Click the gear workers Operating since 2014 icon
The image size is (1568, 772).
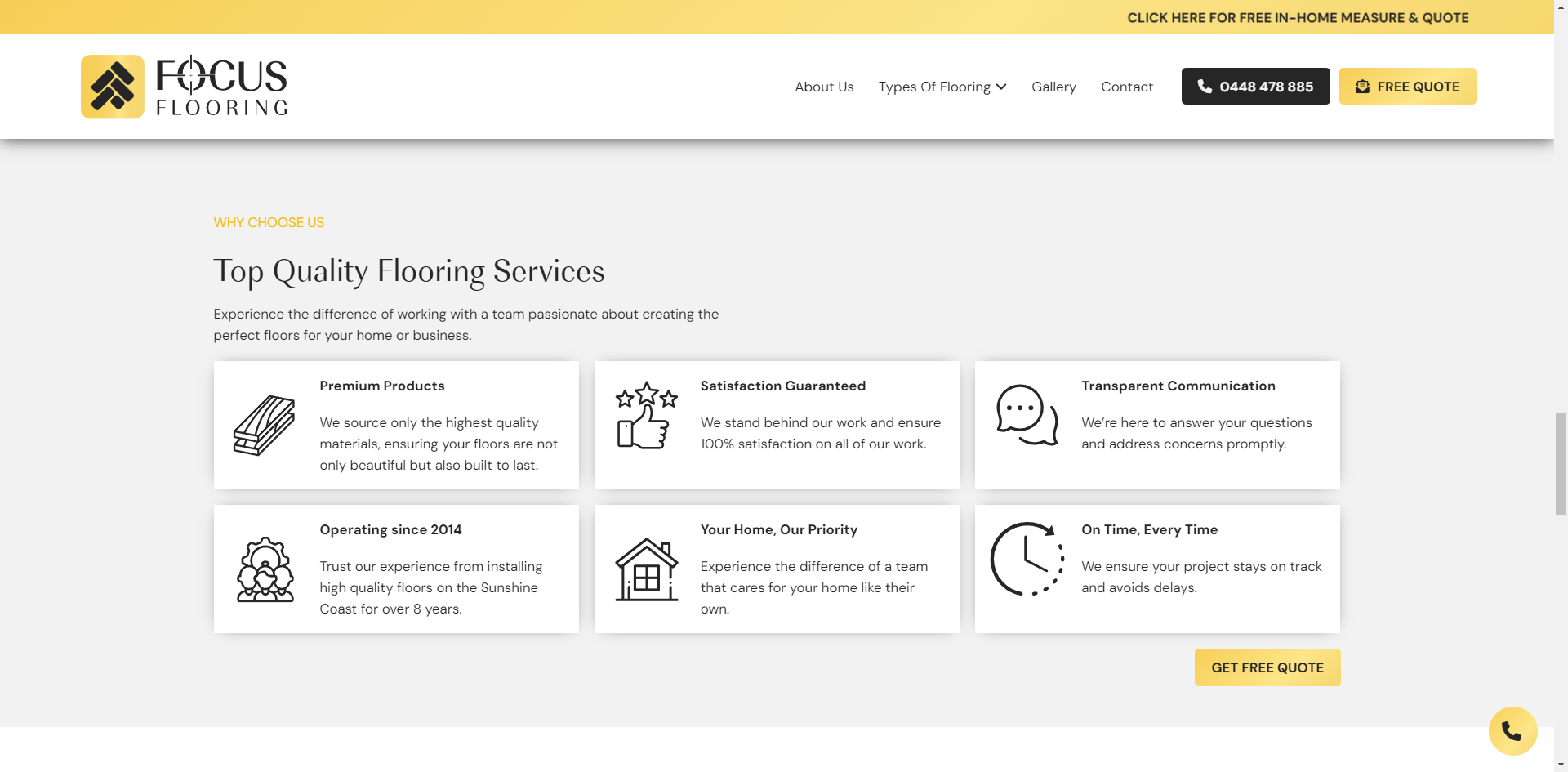coord(265,569)
